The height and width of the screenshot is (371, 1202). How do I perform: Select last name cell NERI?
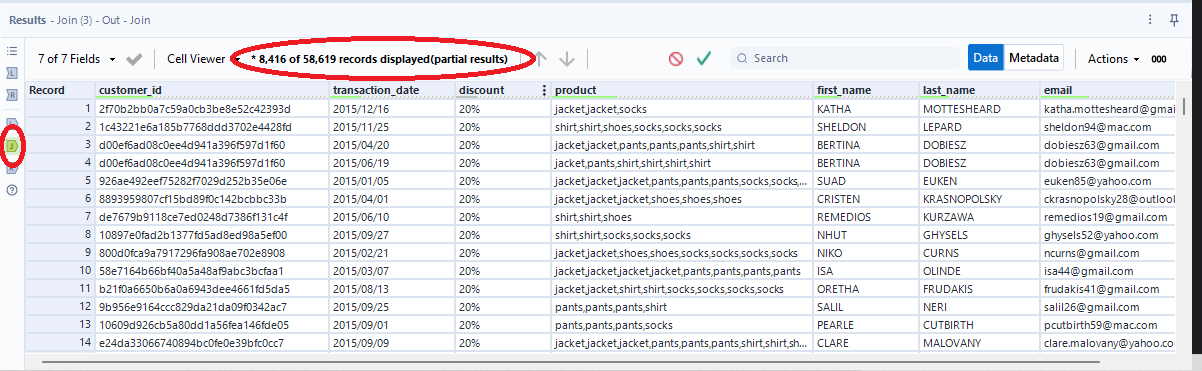[979, 307]
